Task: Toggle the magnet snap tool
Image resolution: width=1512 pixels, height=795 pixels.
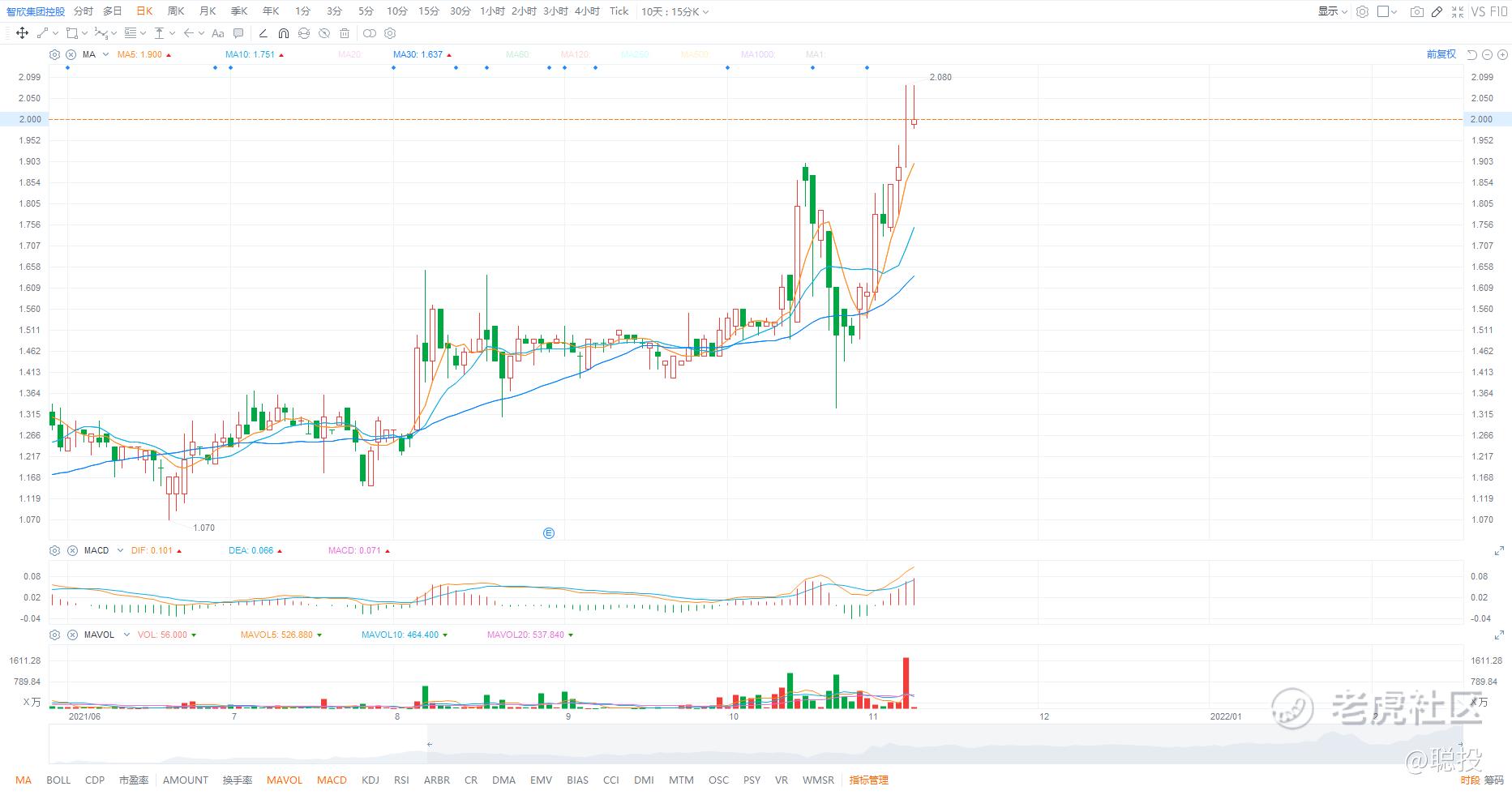Action: pyautogui.click(x=283, y=33)
